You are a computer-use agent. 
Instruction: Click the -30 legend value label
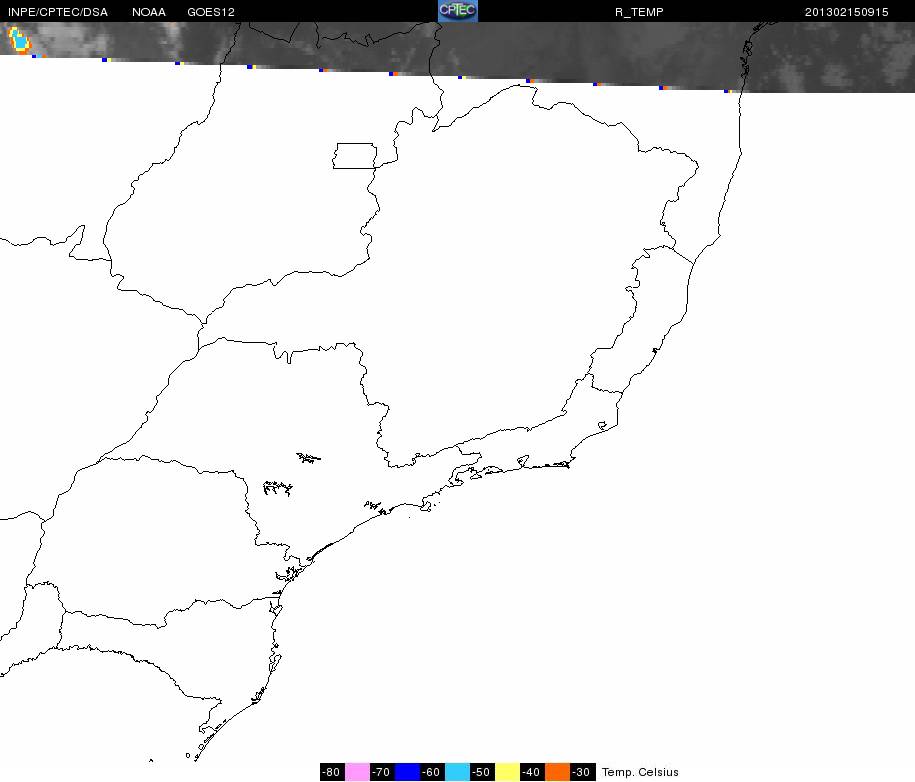tap(582, 771)
